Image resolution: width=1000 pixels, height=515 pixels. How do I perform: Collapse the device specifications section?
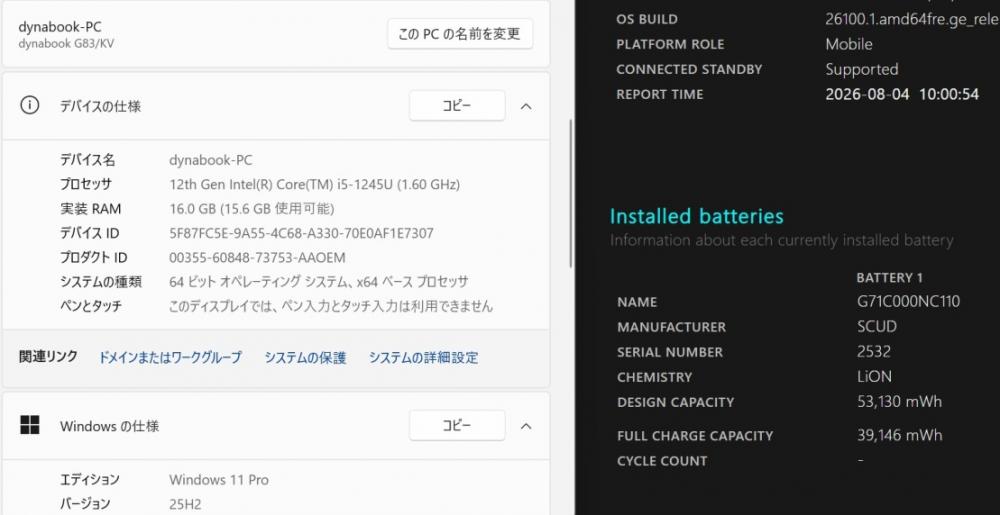(x=526, y=106)
